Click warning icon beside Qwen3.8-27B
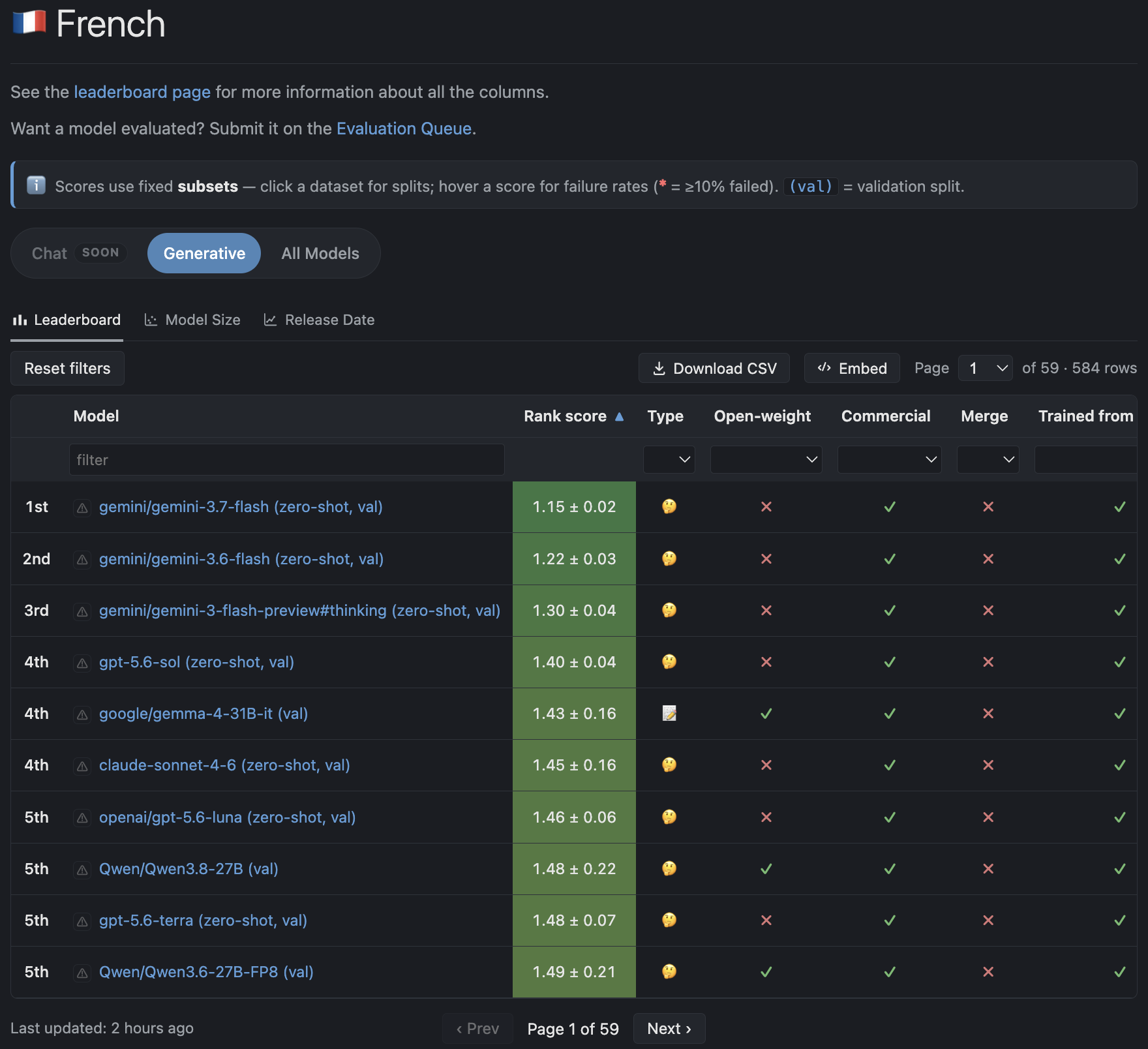The width and height of the screenshot is (1148, 1049). [x=82, y=870]
